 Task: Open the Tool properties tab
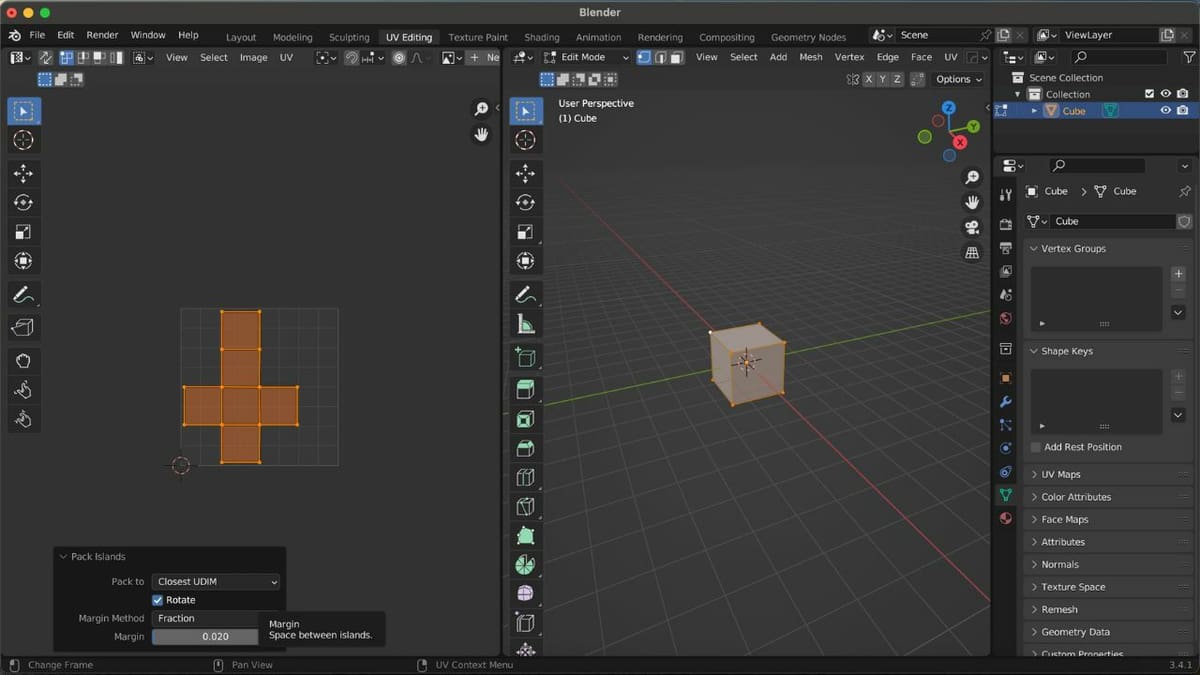1006,194
